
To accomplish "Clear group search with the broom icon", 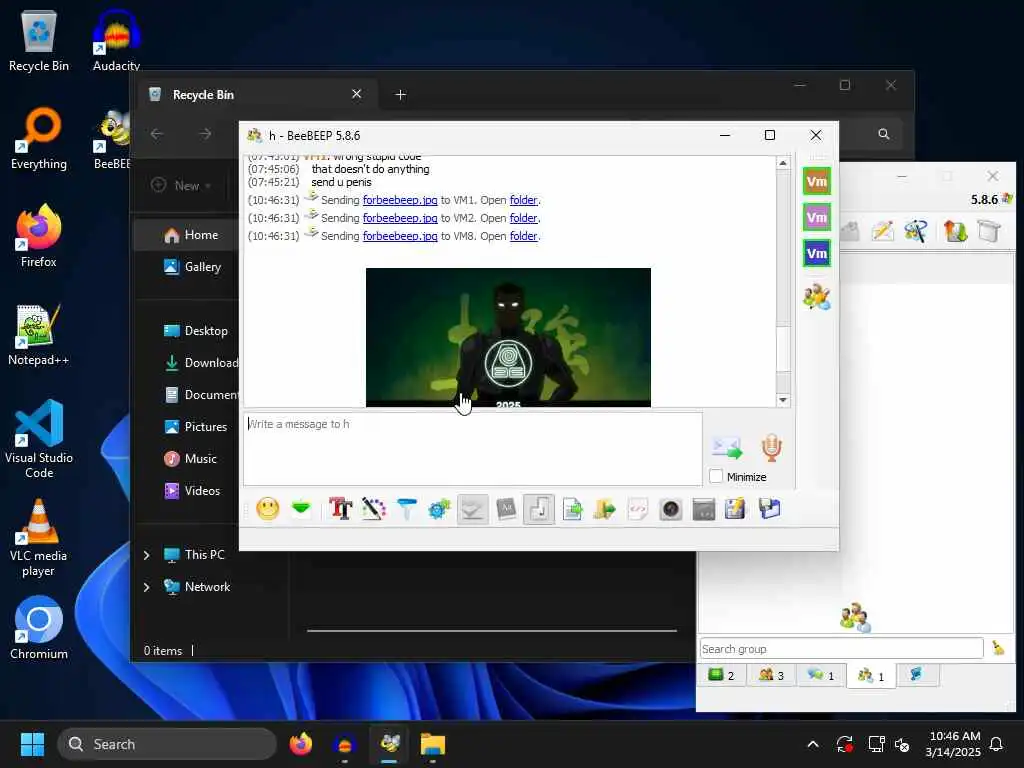I will tap(999, 648).
